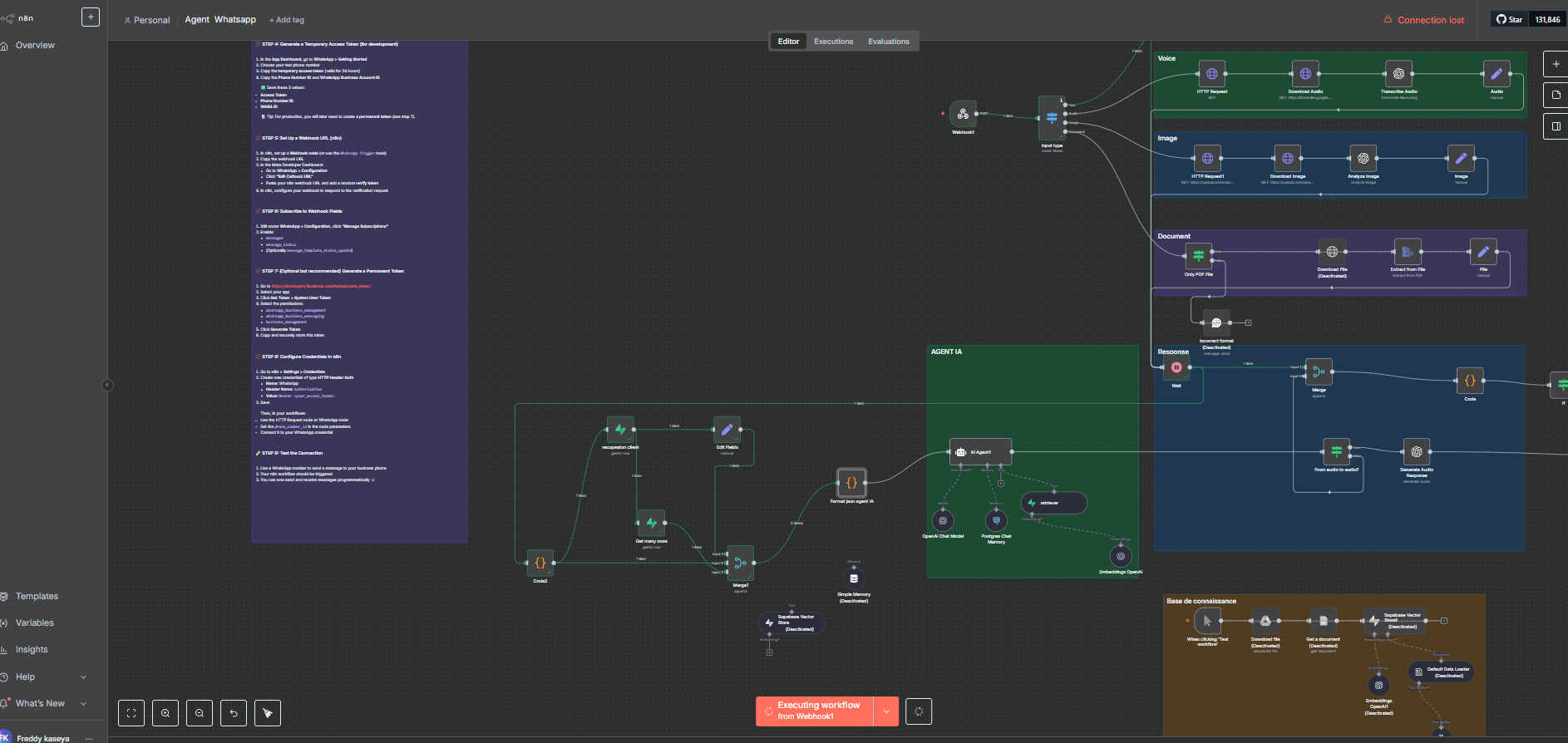Screen dimensions: 1568x743
Task: Select the AI Agent1 node
Action: (981, 452)
